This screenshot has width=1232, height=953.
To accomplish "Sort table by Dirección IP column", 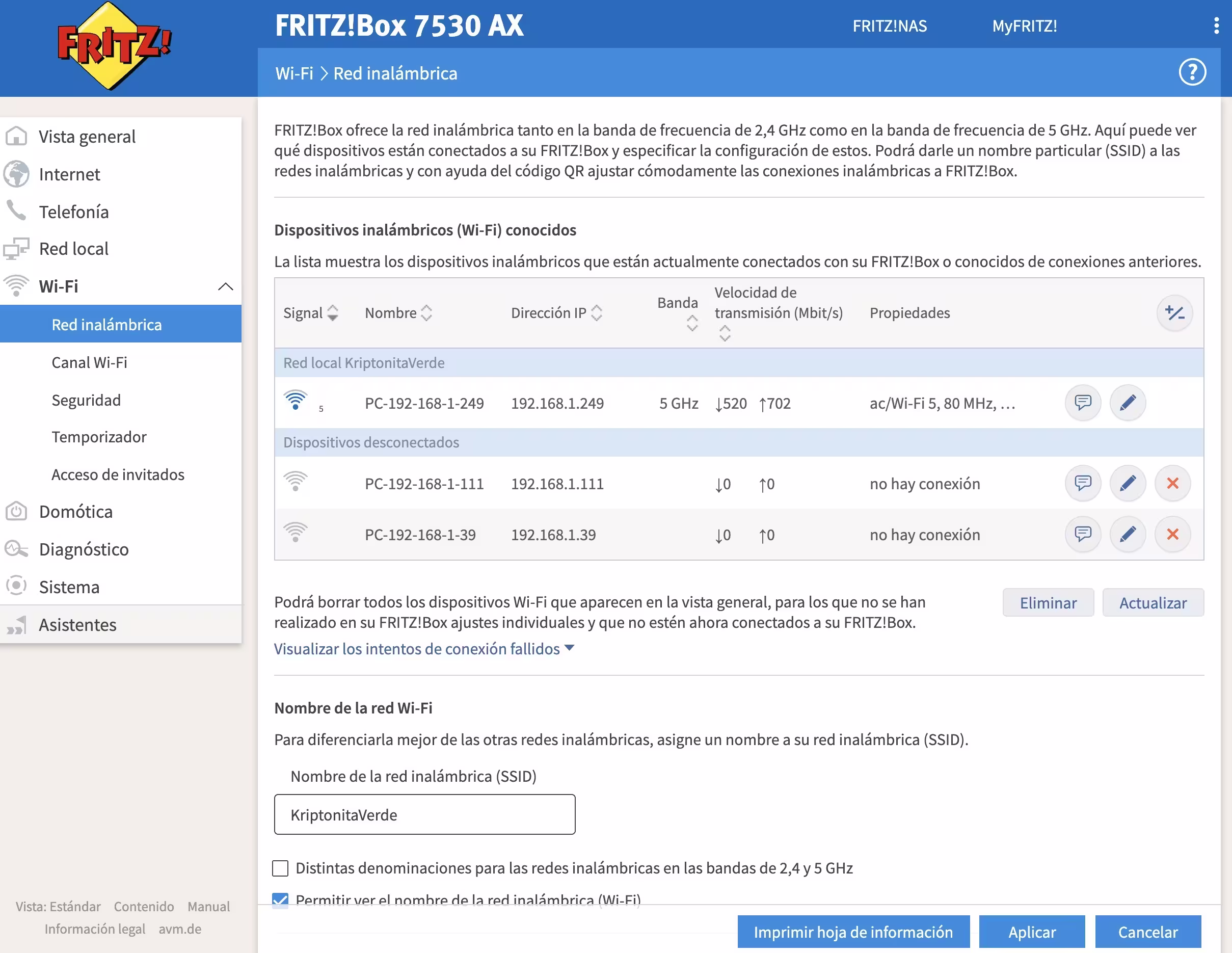I will 597,312.
